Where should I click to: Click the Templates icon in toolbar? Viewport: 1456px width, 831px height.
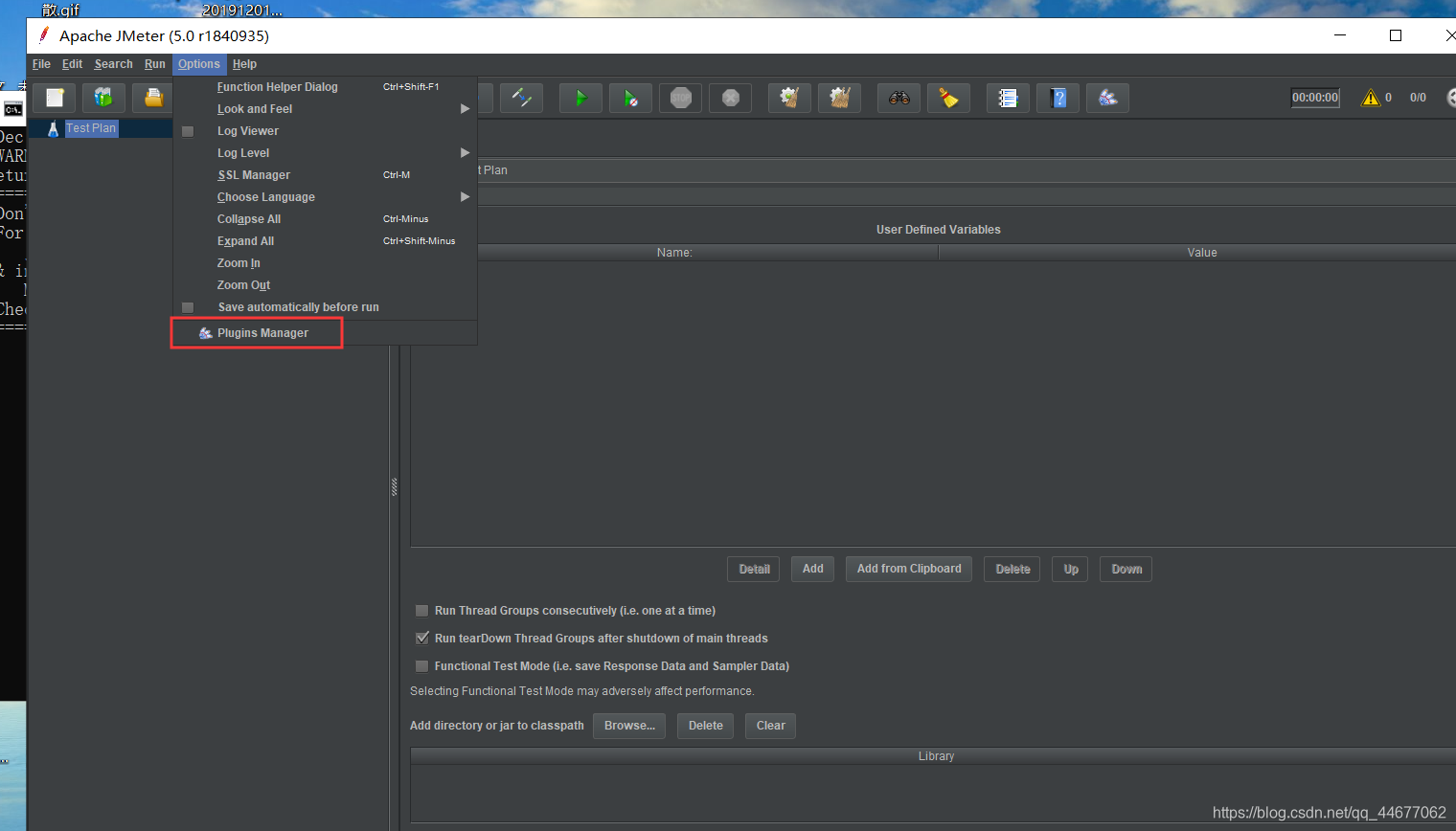[103, 98]
